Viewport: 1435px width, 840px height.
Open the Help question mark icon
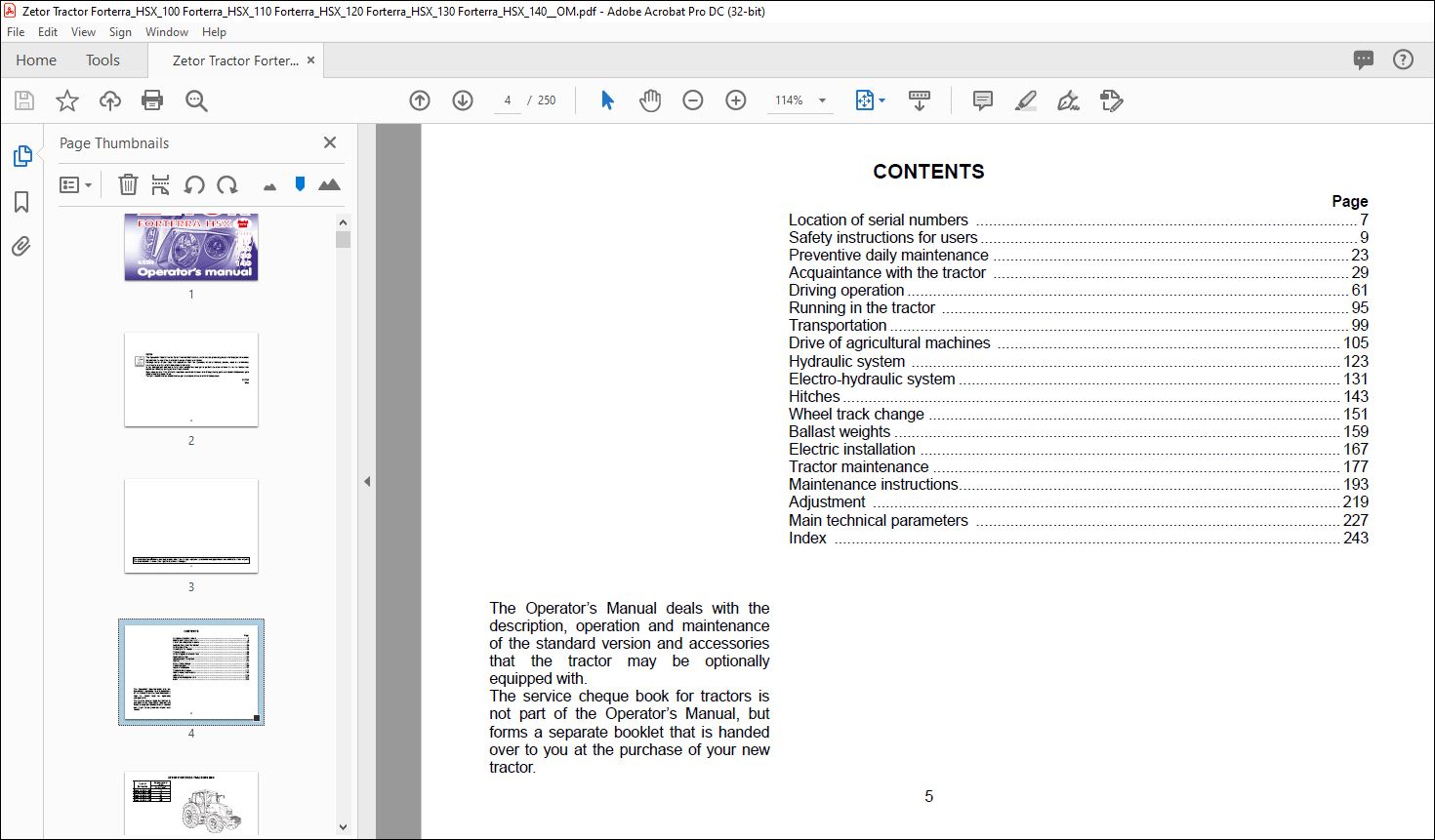(x=1403, y=60)
